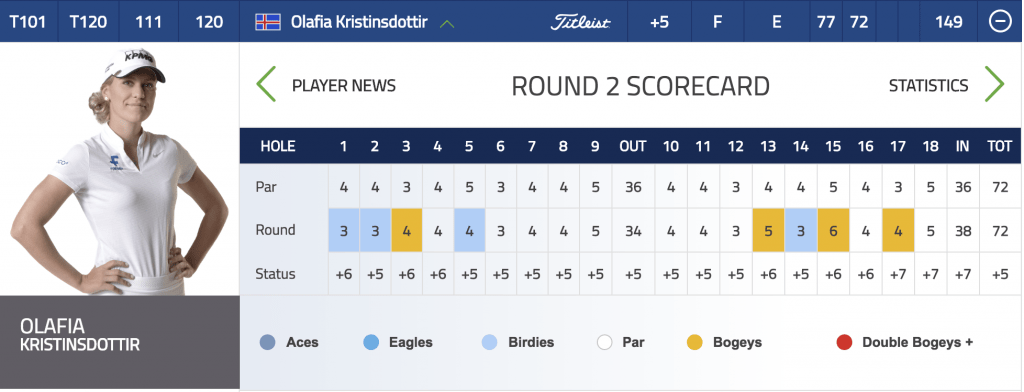Click the Bogeys yellow legend dot
Image resolution: width=1024 pixels, height=392 pixels.
pyautogui.click(x=695, y=342)
